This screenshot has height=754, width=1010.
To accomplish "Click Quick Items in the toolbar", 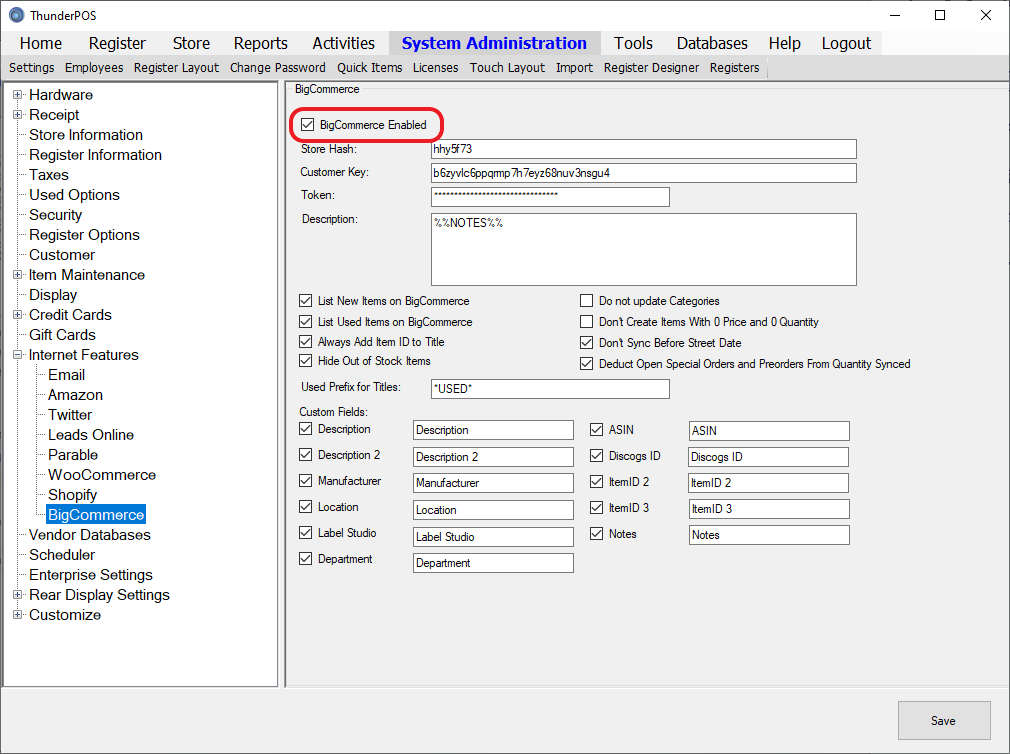I will [369, 68].
